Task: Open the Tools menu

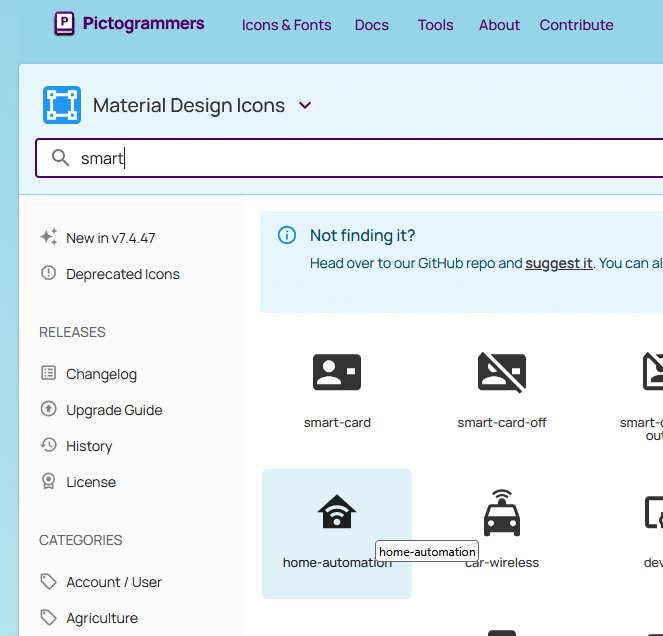Action: 435,25
